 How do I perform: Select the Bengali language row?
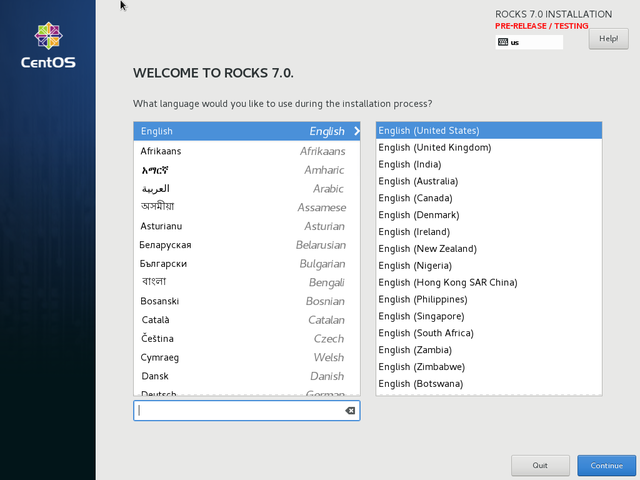[x=247, y=282]
